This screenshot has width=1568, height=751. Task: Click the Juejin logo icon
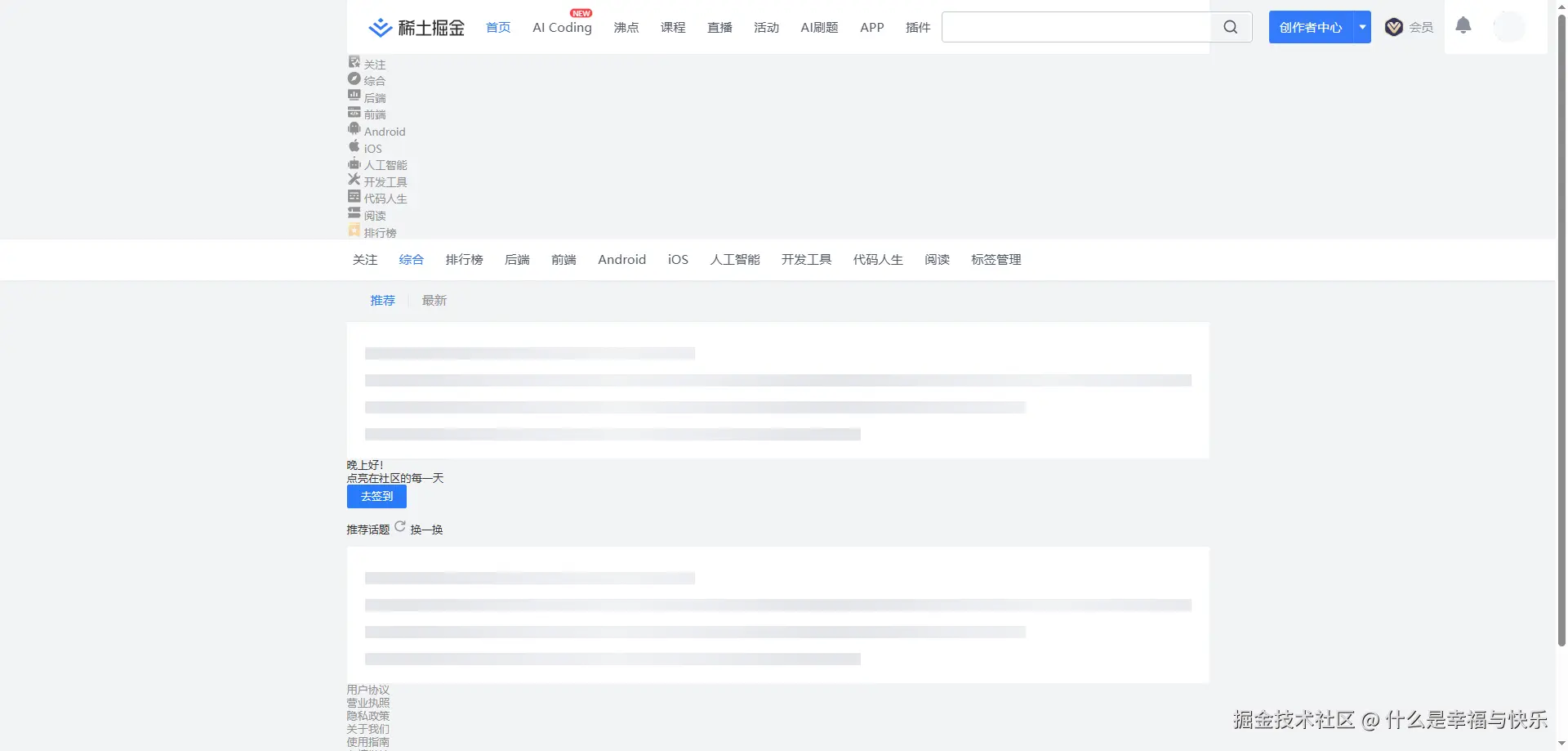pyautogui.click(x=380, y=28)
